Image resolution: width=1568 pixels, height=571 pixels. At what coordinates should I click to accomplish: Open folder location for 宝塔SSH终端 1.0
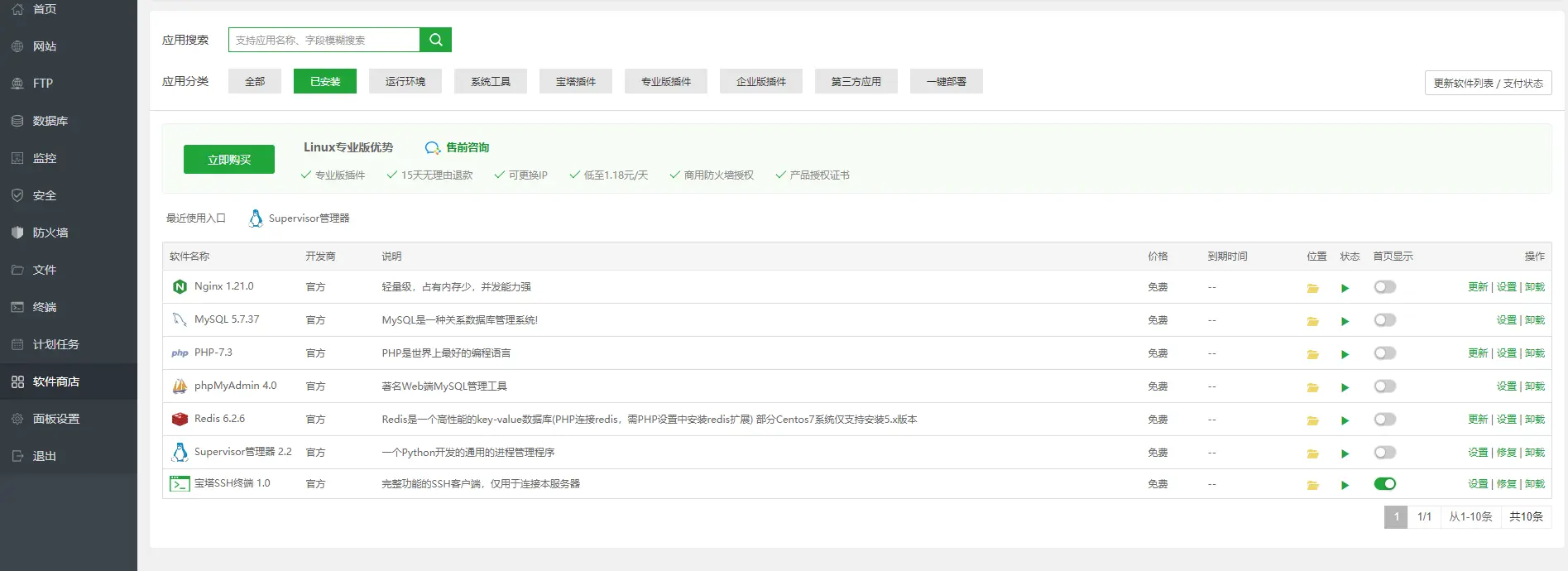tap(1312, 485)
